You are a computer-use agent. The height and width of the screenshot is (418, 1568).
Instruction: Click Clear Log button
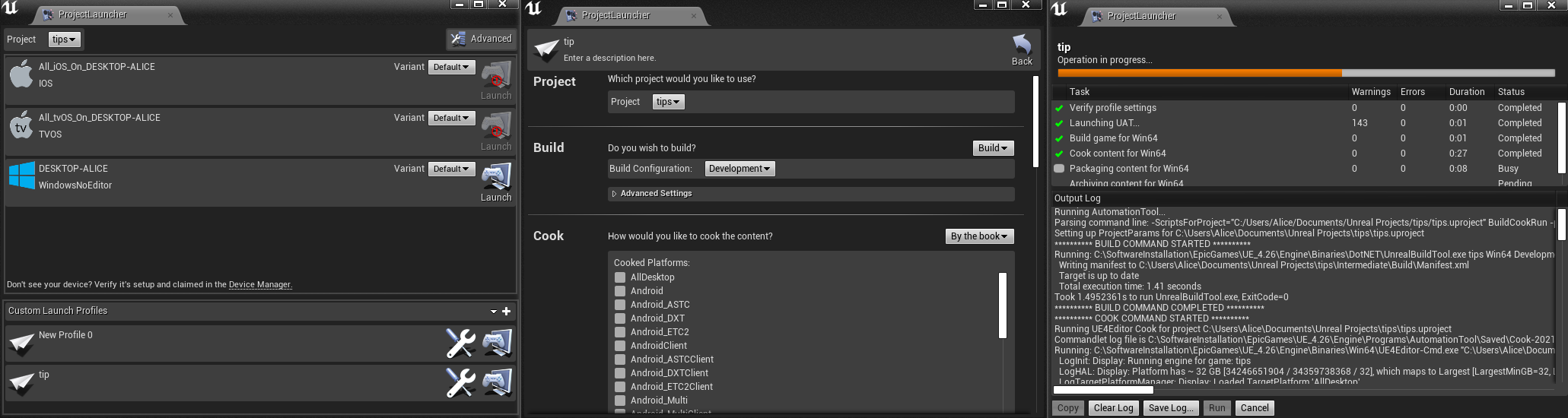[x=1114, y=408]
